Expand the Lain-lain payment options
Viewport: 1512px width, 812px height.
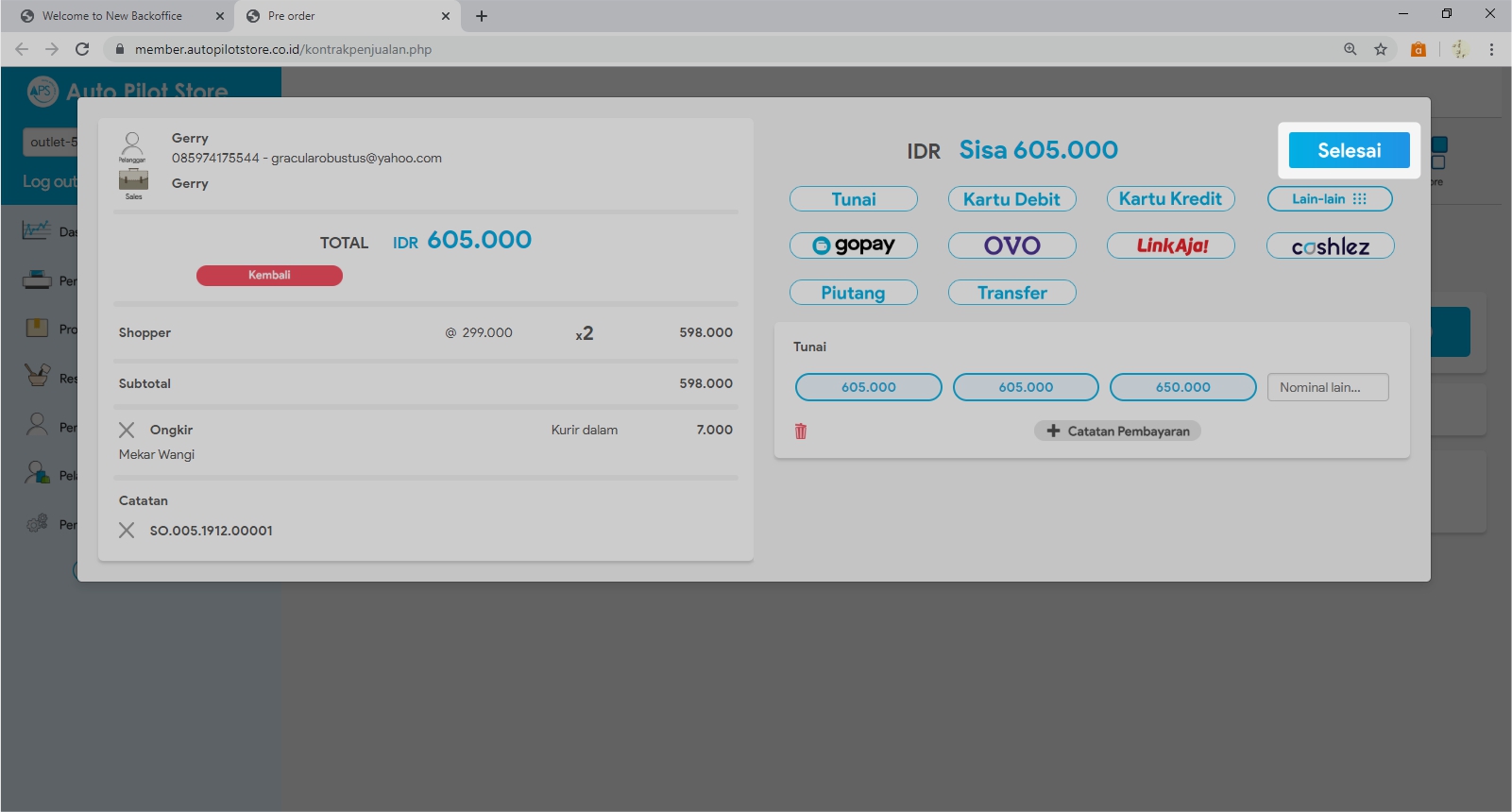pyautogui.click(x=1330, y=199)
